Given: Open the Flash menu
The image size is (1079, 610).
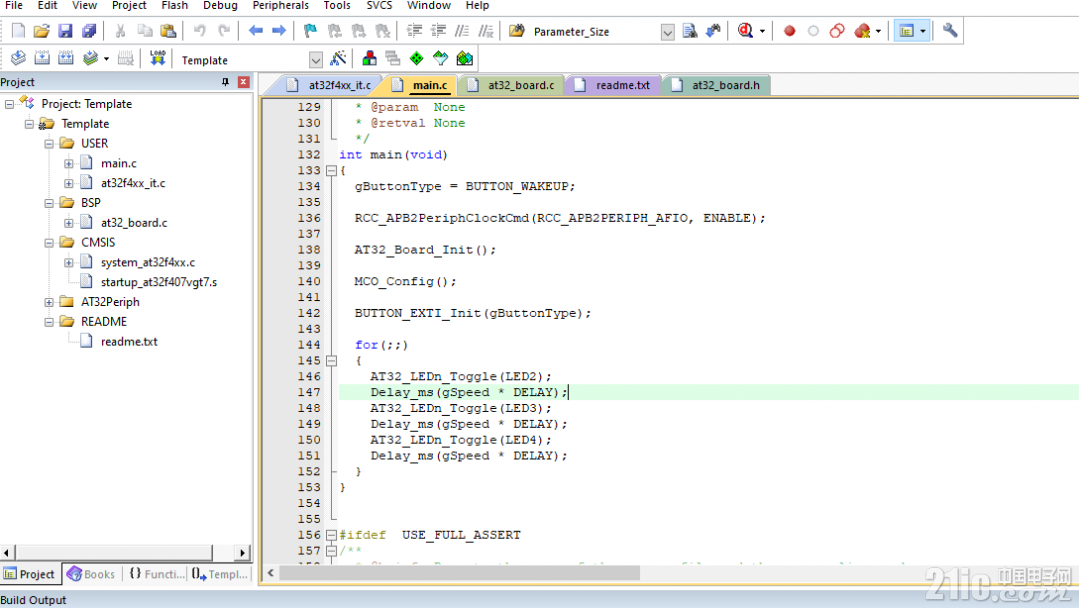Looking at the screenshot, I should (175, 6).
